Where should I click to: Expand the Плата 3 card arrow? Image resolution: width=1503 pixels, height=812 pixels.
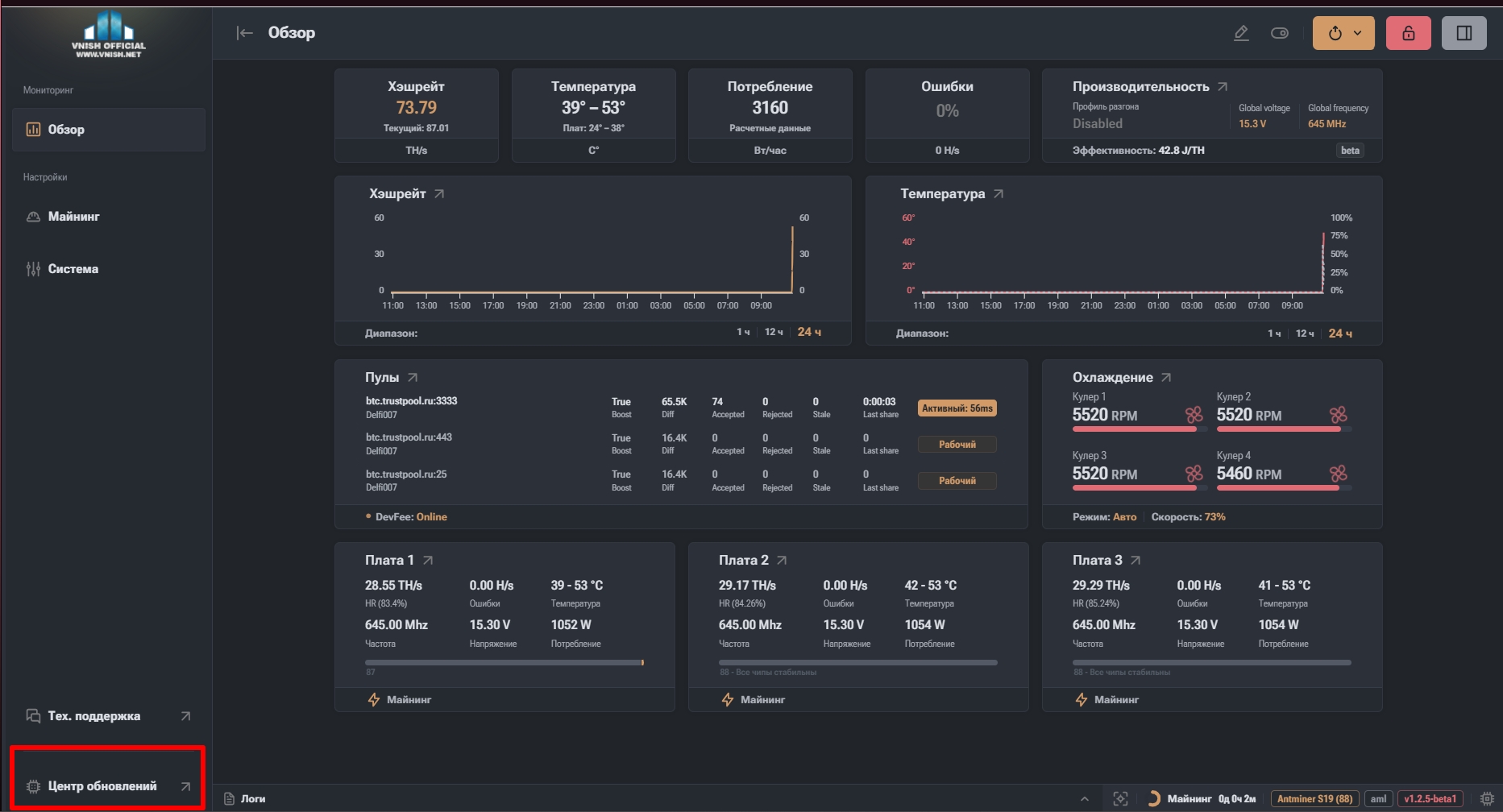pyautogui.click(x=1136, y=560)
